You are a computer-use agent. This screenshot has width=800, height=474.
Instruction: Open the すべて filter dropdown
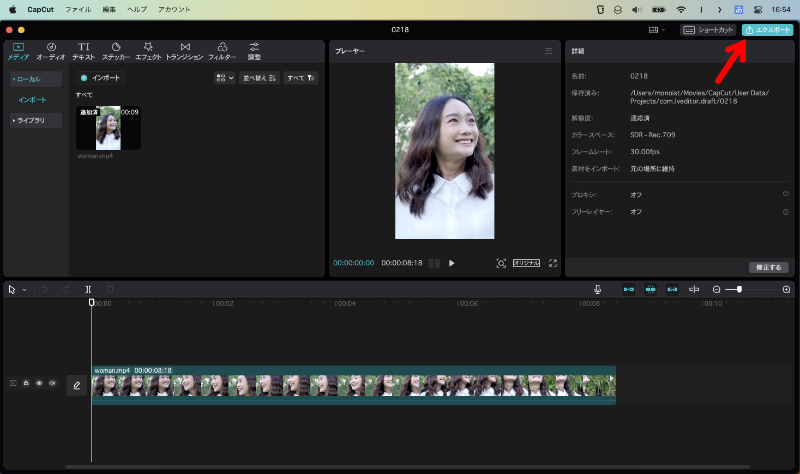pos(301,78)
